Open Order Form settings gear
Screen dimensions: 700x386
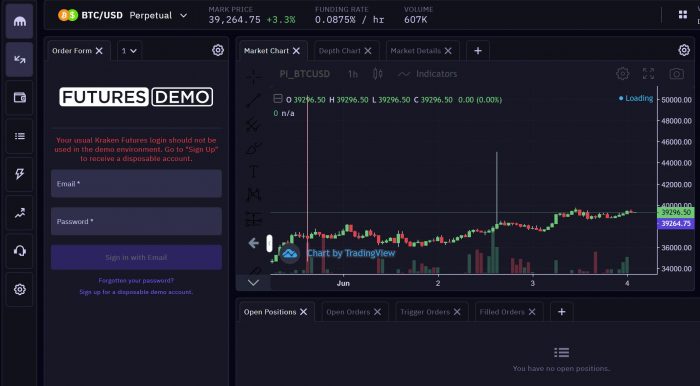218,50
